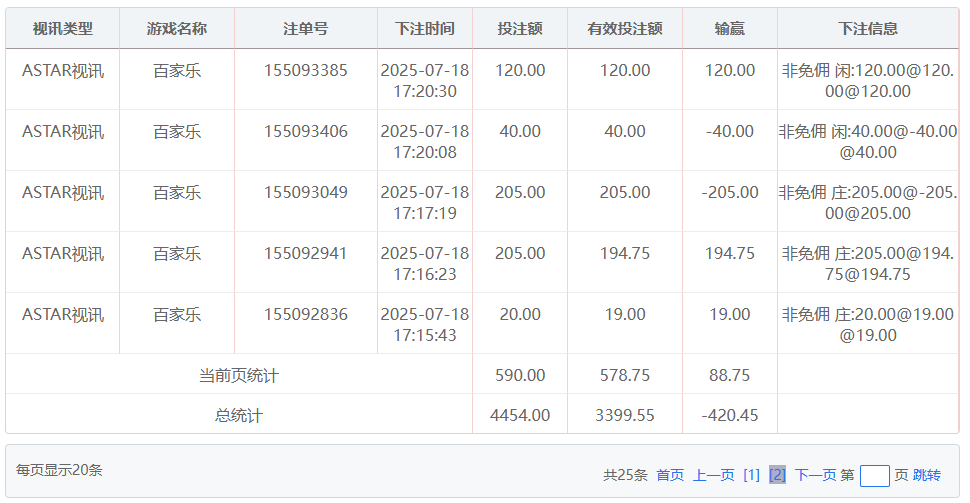
Task: Click the 155092941 order row cell
Action: 305,254
